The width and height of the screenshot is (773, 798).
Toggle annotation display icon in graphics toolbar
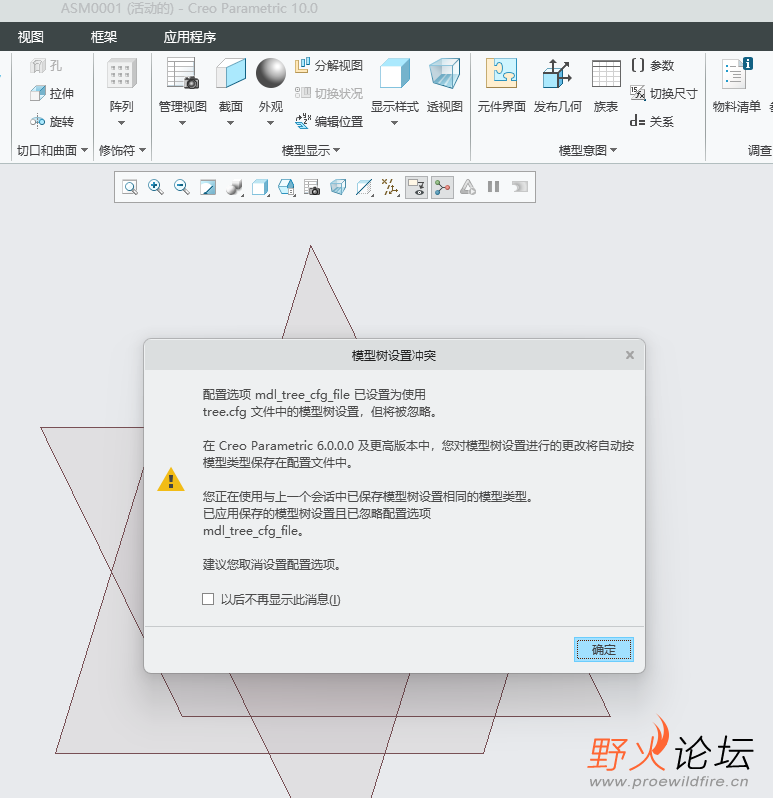416,187
